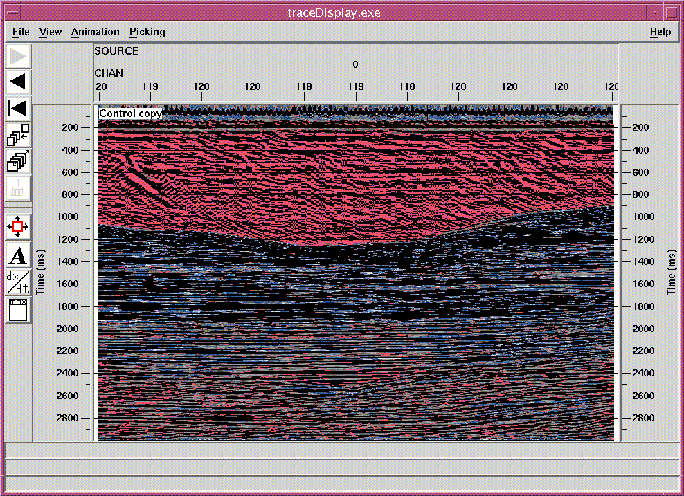This screenshot has width=684, height=496.
Task: Click the 2000 label on right time axis
Action: point(643,328)
